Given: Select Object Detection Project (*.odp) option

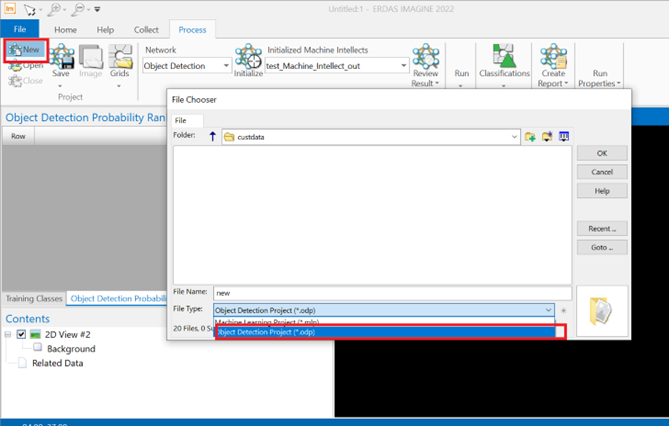Looking at the screenshot, I should pos(390,332).
